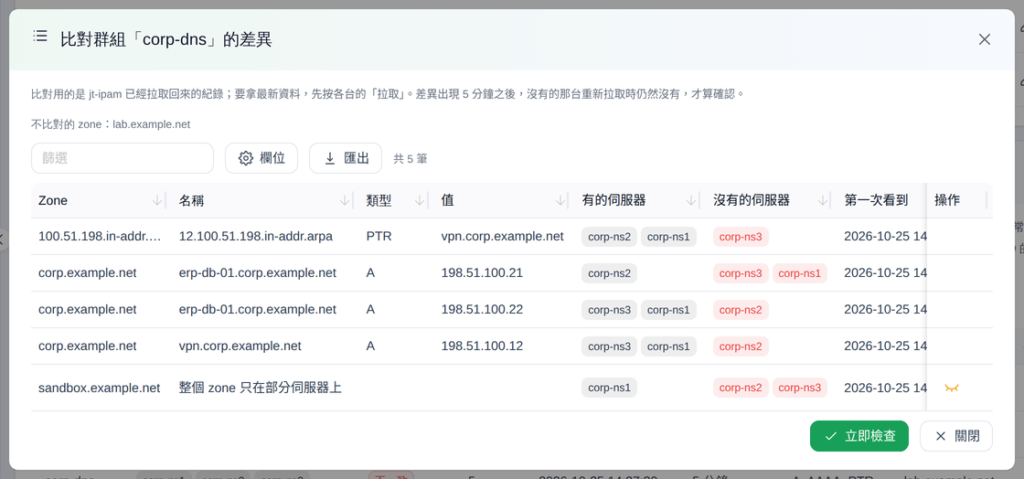Click the 不比對的 zone lab.example.net note
The image size is (1024, 479).
pos(111,124)
